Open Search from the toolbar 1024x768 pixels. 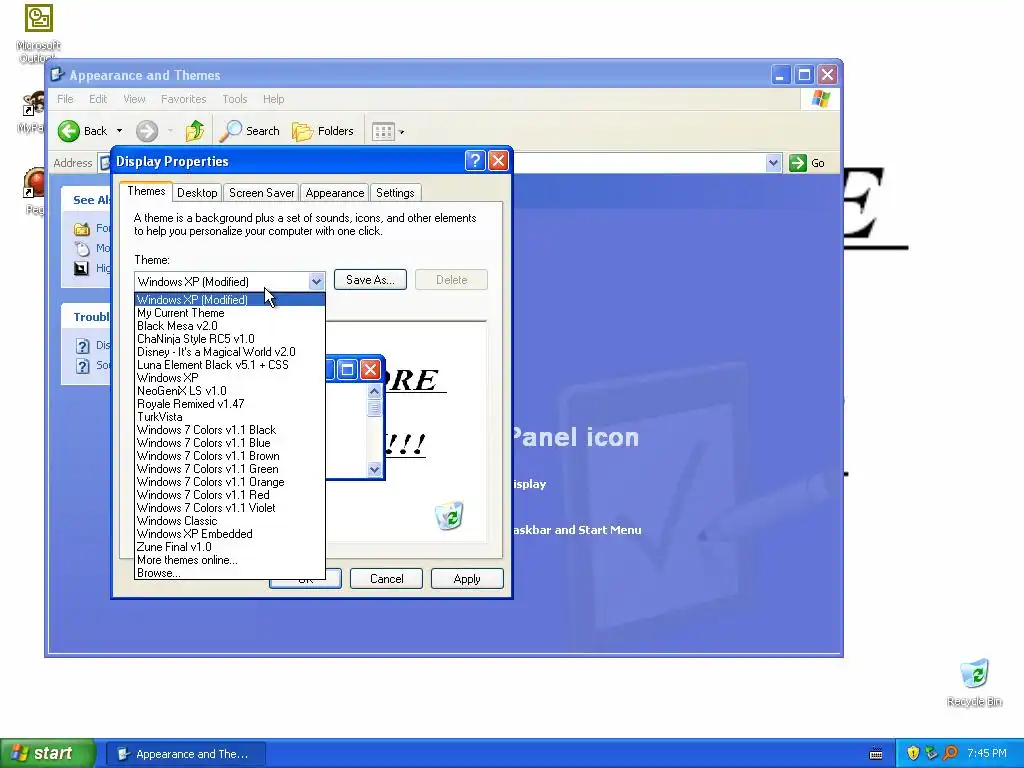pos(249,131)
